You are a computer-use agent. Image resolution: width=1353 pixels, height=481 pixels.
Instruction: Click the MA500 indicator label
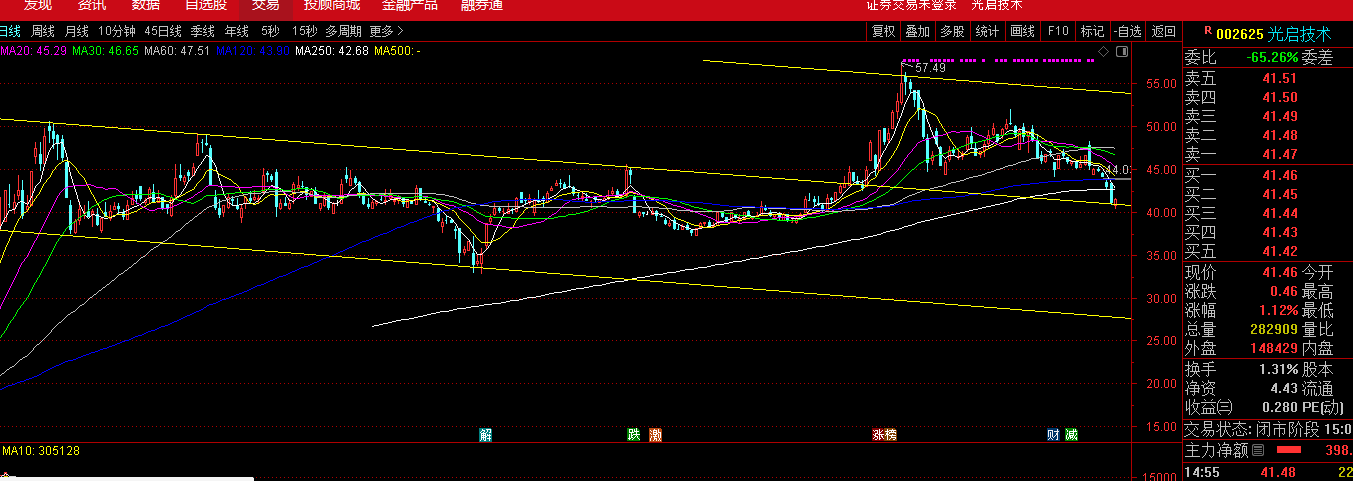click(x=397, y=50)
